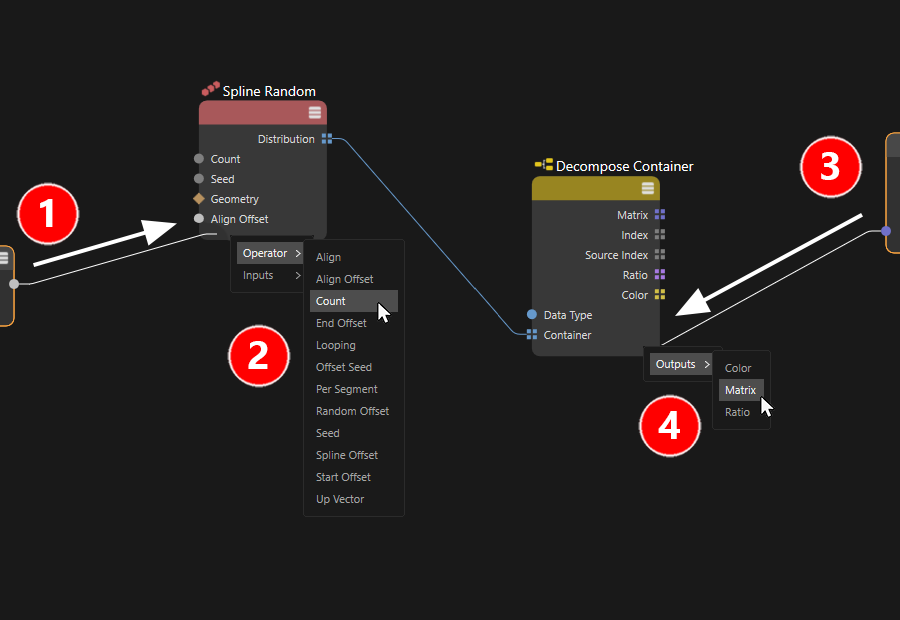Screen dimensions: 900x620
Task: Click the purple input port on the right-edge node
Action: (x=886, y=231)
